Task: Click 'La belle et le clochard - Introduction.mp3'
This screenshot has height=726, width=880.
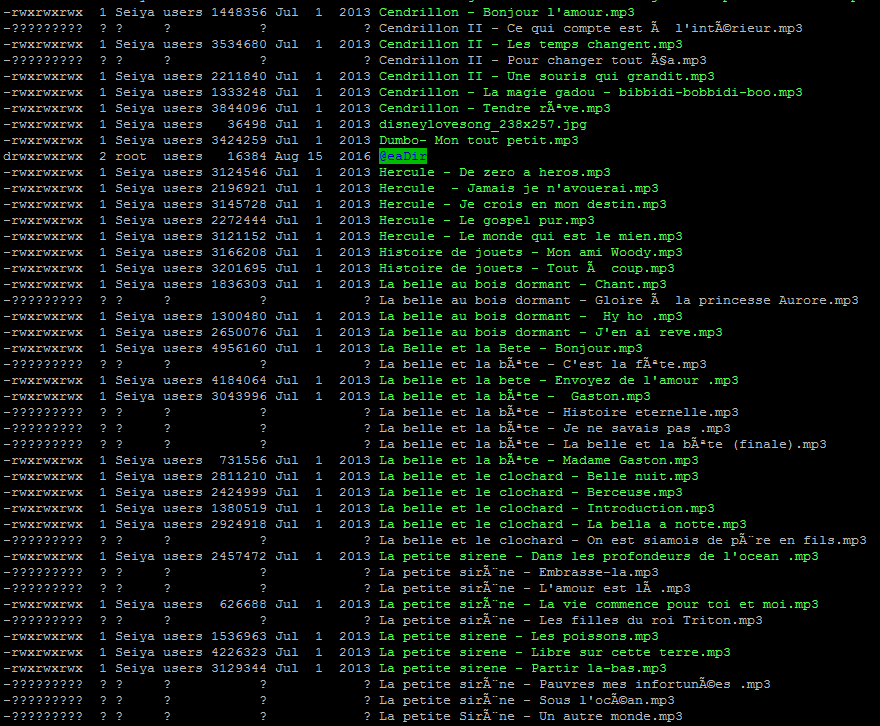Action: pyautogui.click(x=547, y=508)
